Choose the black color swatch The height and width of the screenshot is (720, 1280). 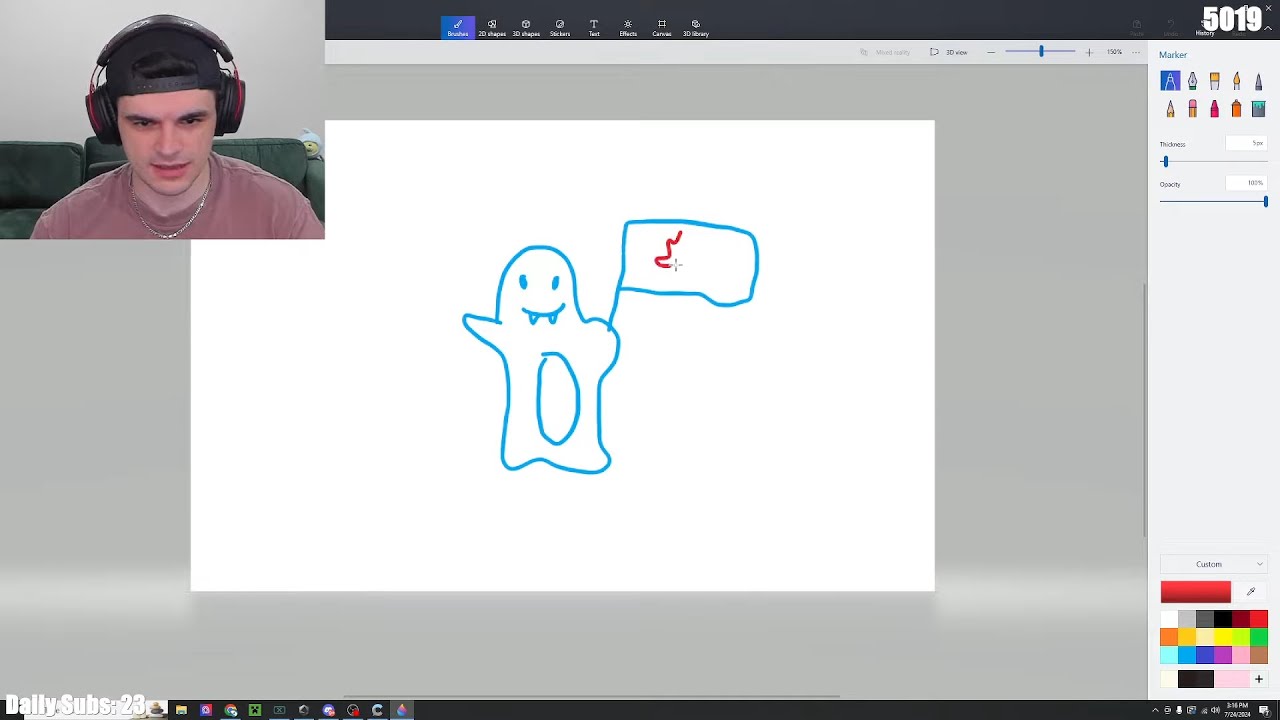point(1223,619)
